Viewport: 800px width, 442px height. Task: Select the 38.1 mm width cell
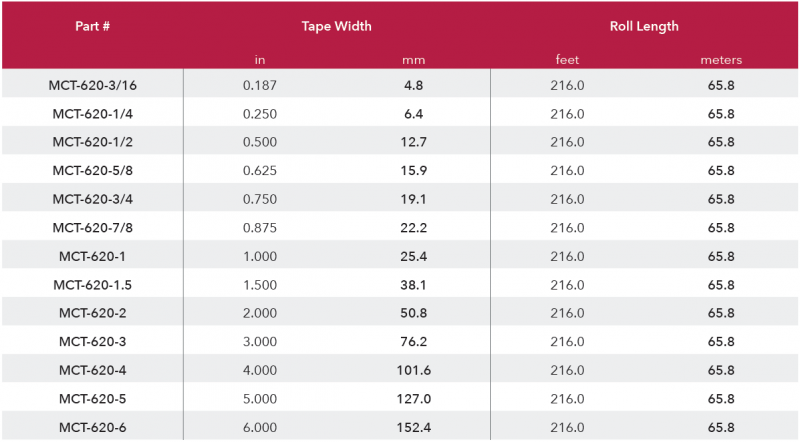click(x=414, y=285)
